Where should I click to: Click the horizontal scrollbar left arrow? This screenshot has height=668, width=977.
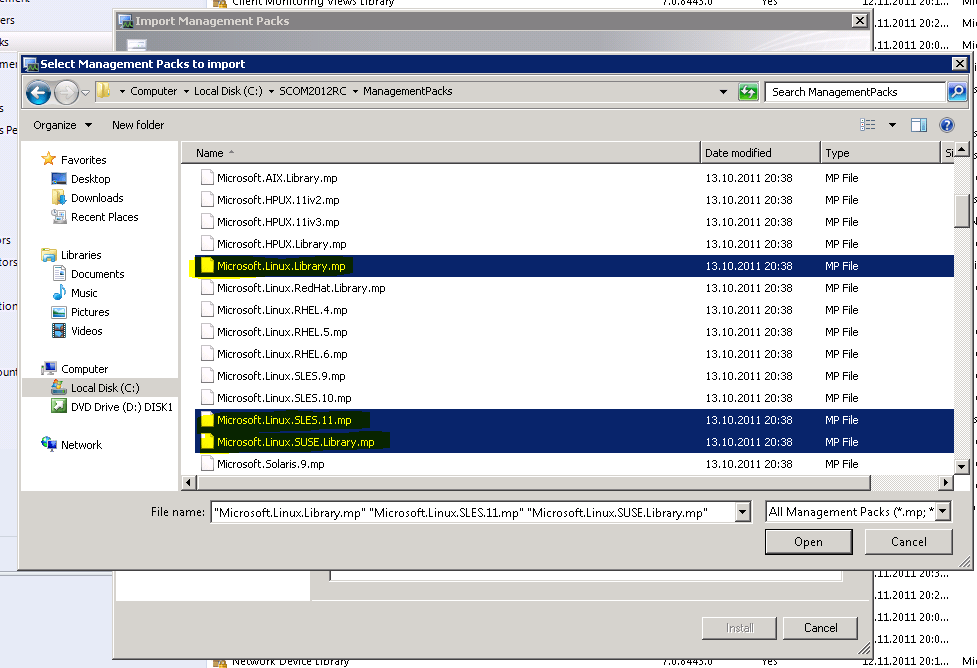[189, 482]
